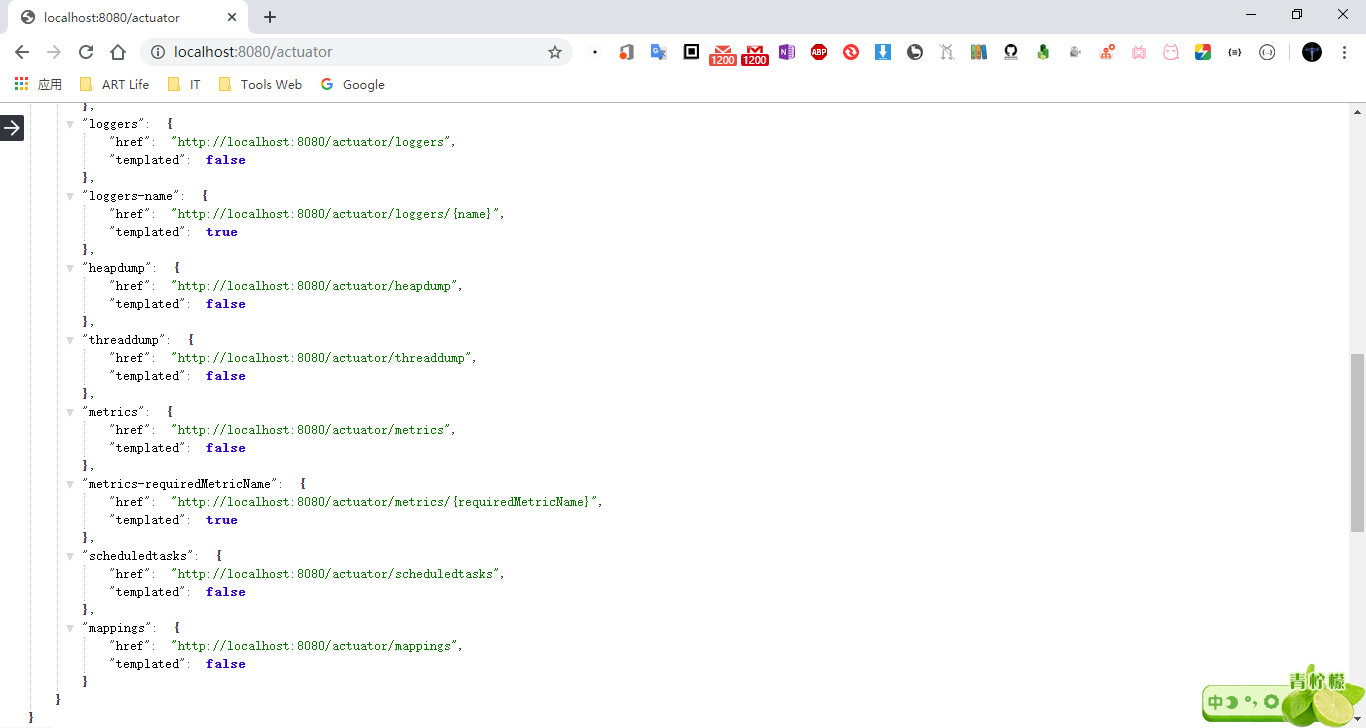Reload the actuator page
Screen dimensions: 1366x728
(86, 52)
